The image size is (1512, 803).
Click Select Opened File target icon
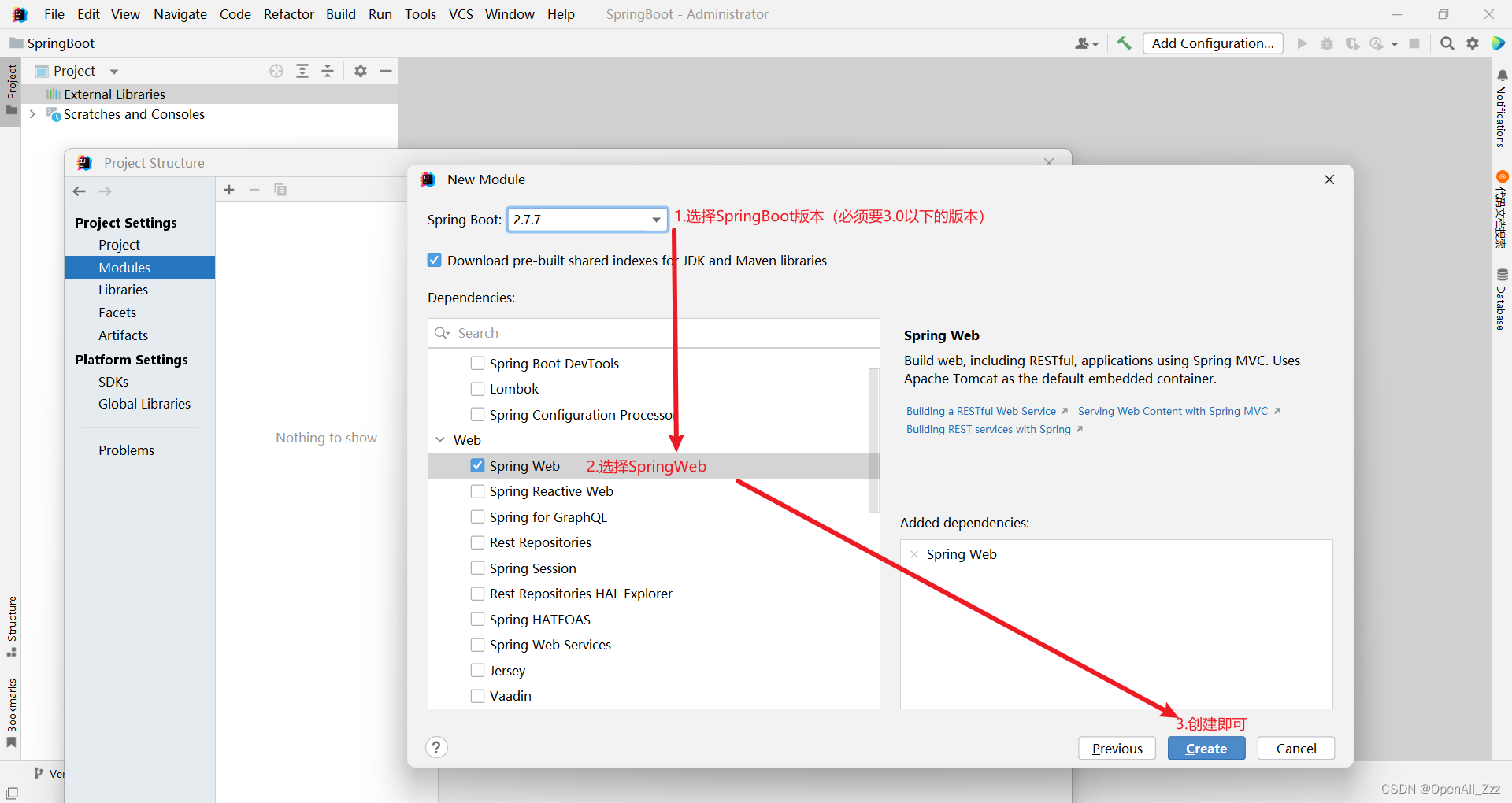tap(276, 71)
